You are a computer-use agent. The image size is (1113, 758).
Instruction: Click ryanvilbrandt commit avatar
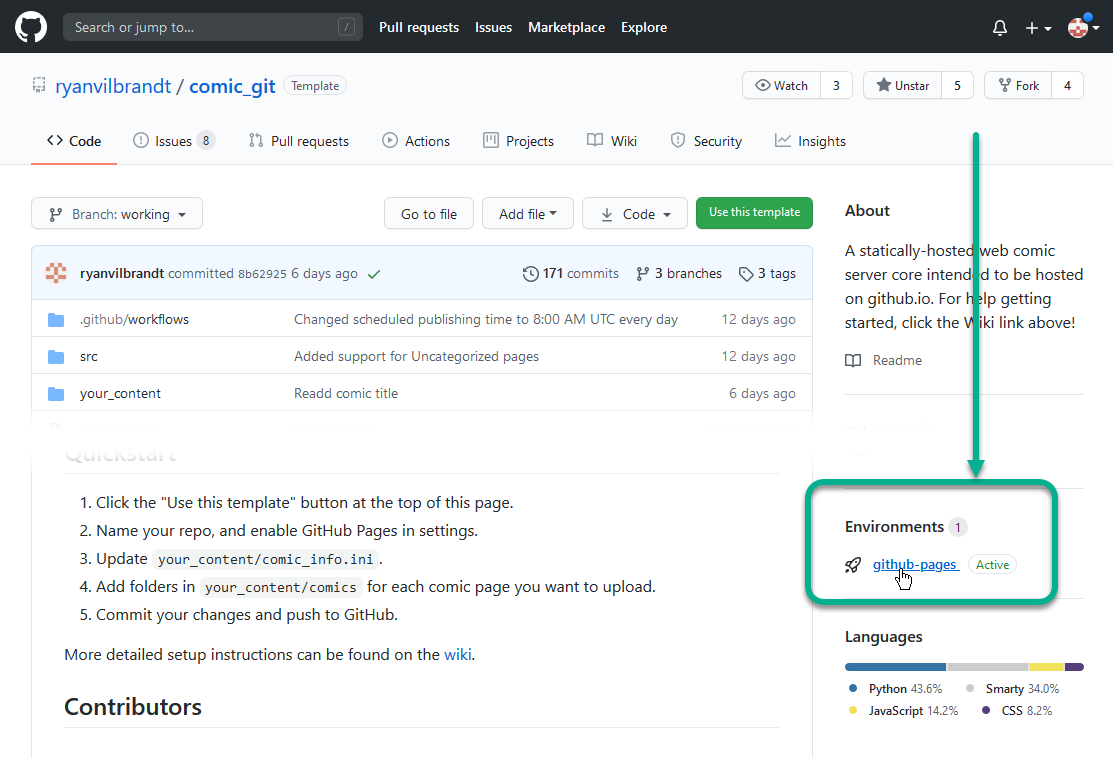(x=56, y=273)
